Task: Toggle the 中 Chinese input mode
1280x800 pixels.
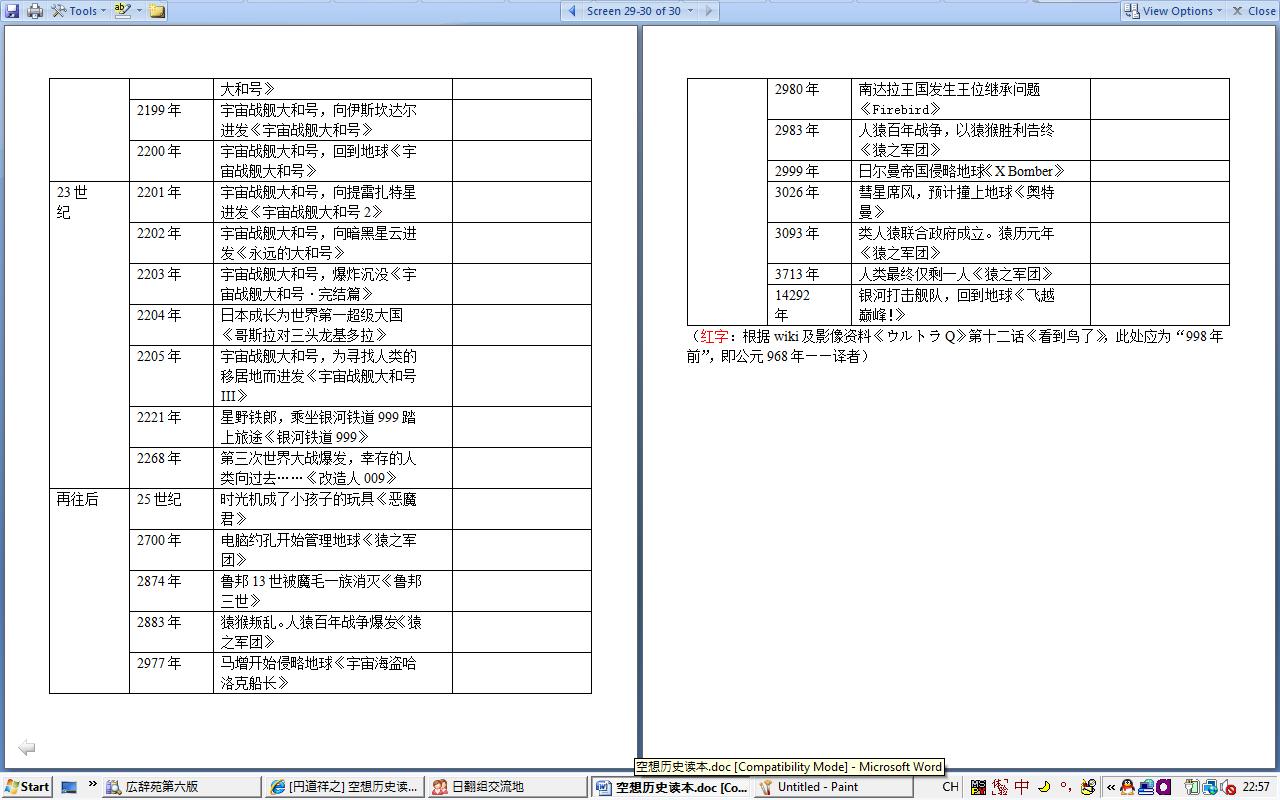Action: [1021, 787]
